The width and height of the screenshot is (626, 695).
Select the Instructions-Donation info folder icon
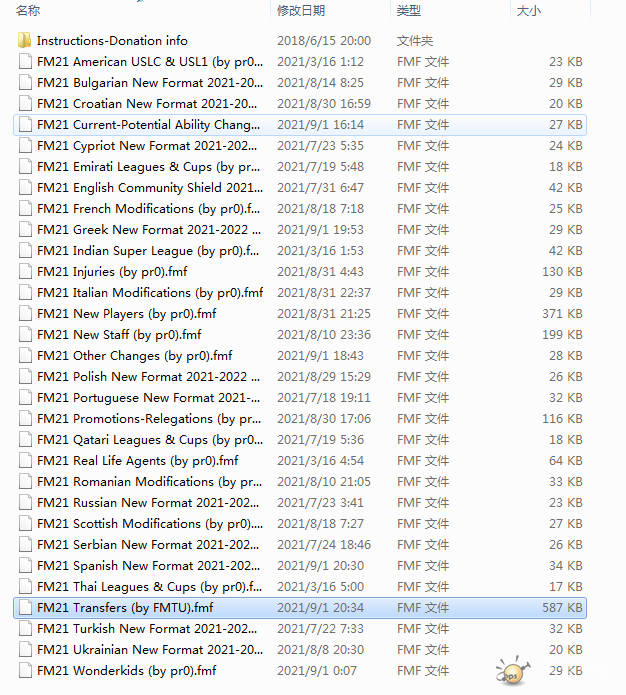point(24,40)
